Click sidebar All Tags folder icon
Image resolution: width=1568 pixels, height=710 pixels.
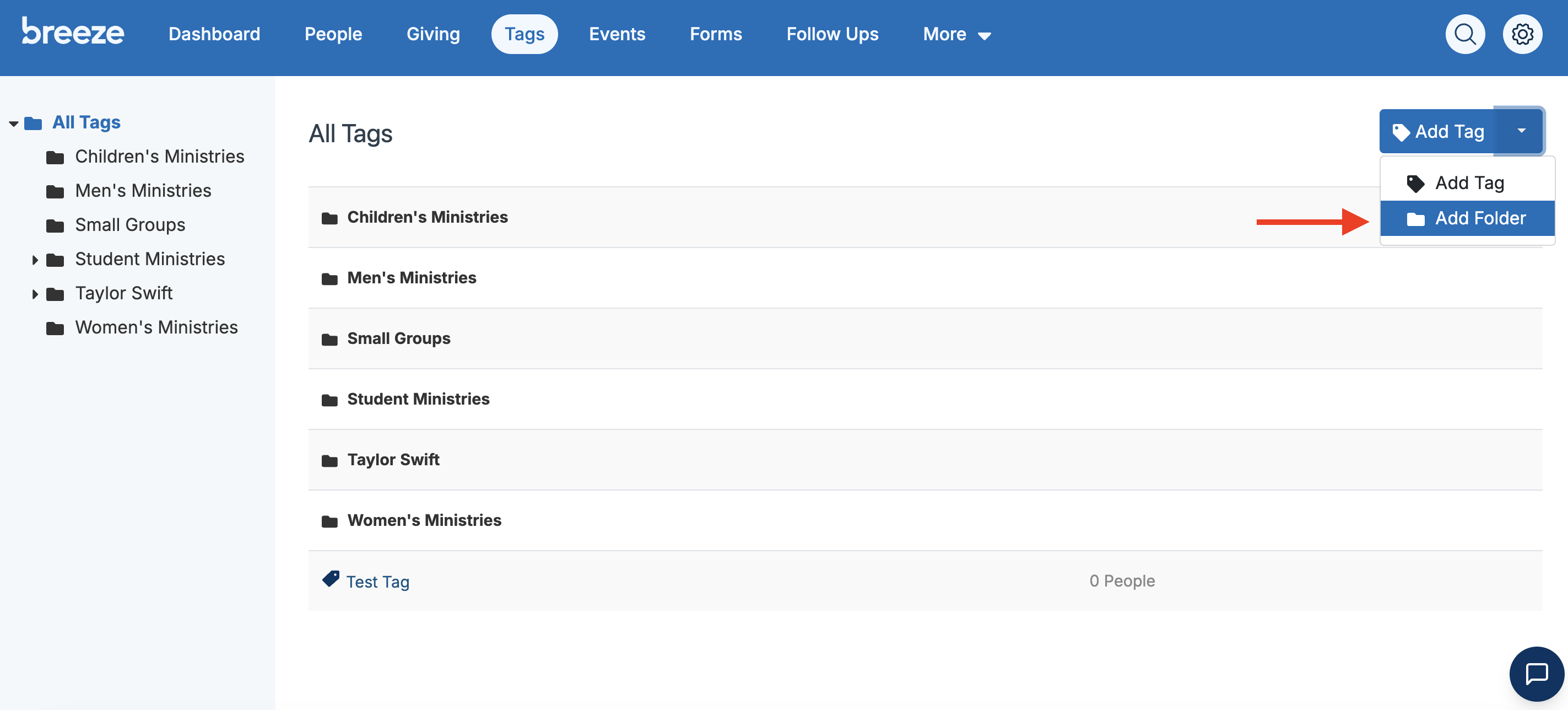pyautogui.click(x=33, y=123)
